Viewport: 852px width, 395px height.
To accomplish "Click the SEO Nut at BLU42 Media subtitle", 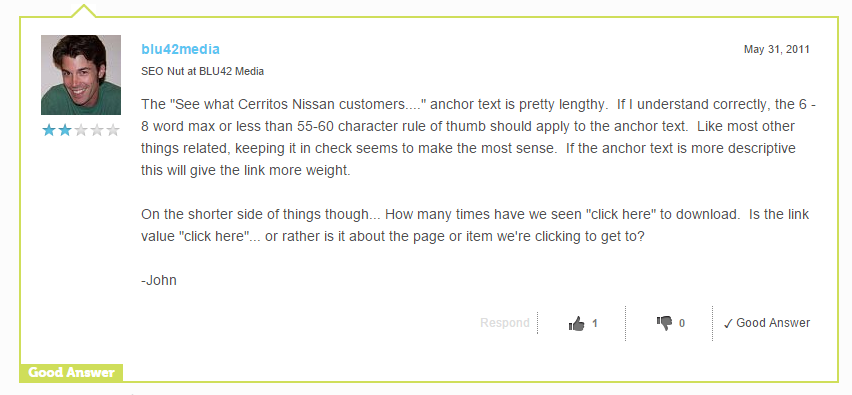I will click(203, 71).
